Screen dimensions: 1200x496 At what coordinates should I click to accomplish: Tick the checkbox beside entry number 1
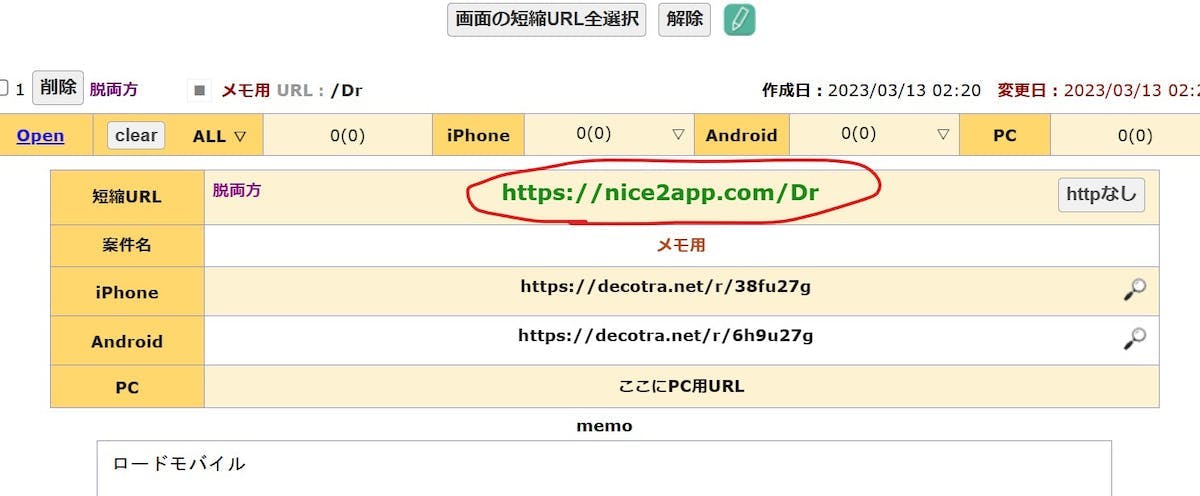point(4,89)
